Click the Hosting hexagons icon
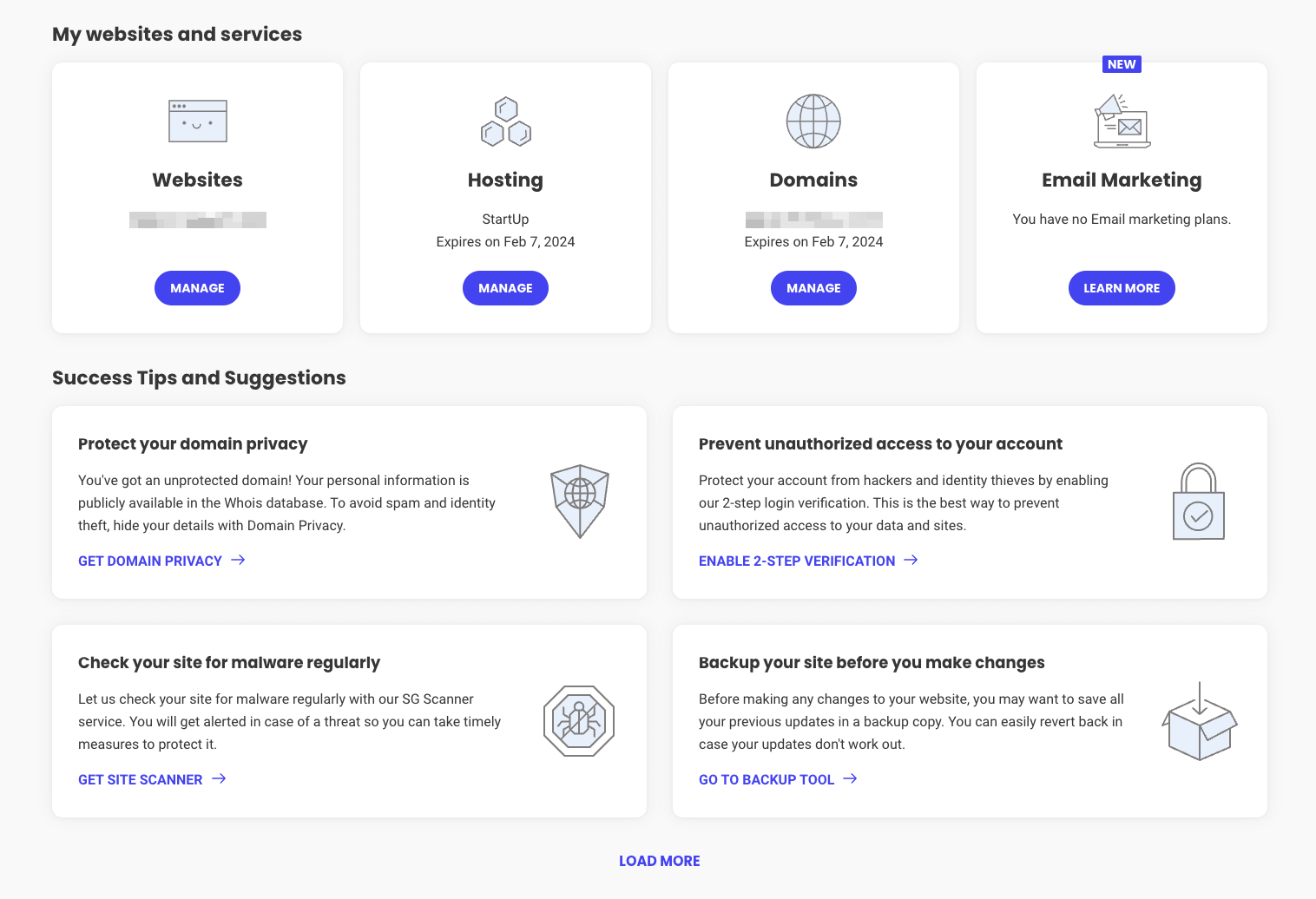Image resolution: width=1316 pixels, height=899 pixels. coord(505,121)
